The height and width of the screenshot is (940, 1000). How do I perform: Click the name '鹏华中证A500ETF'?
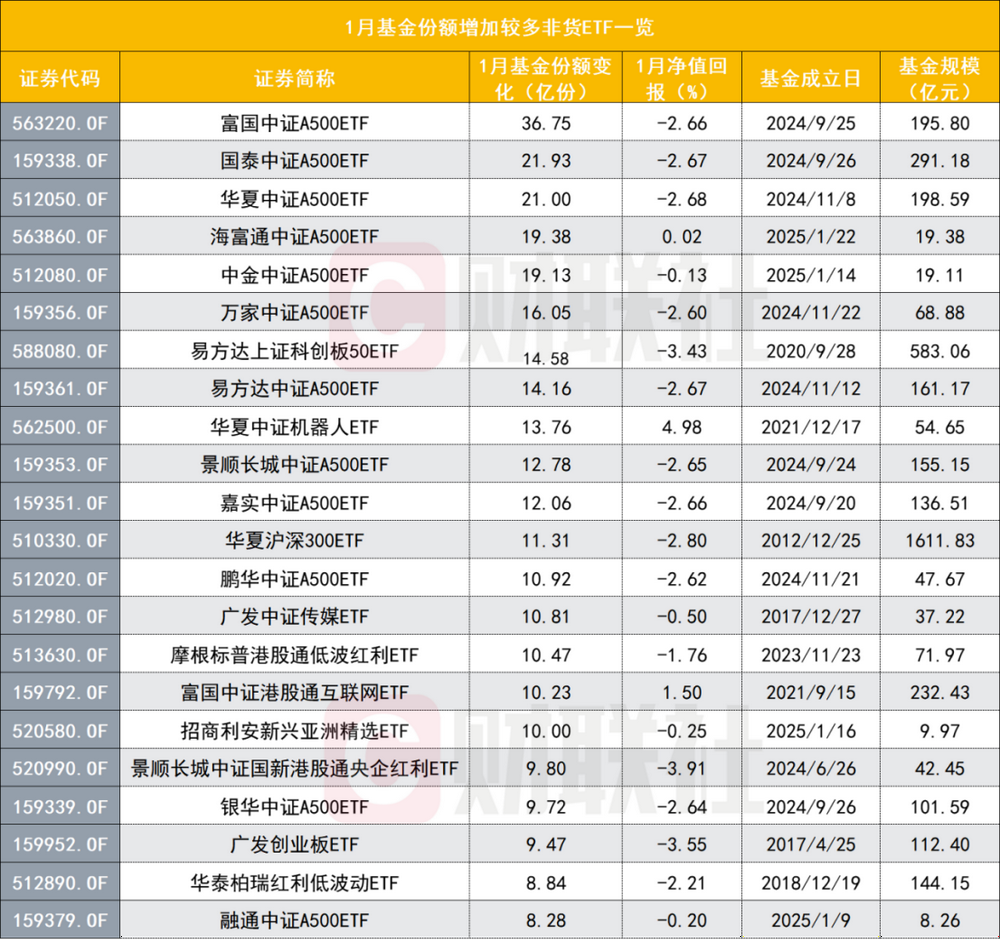pos(295,579)
